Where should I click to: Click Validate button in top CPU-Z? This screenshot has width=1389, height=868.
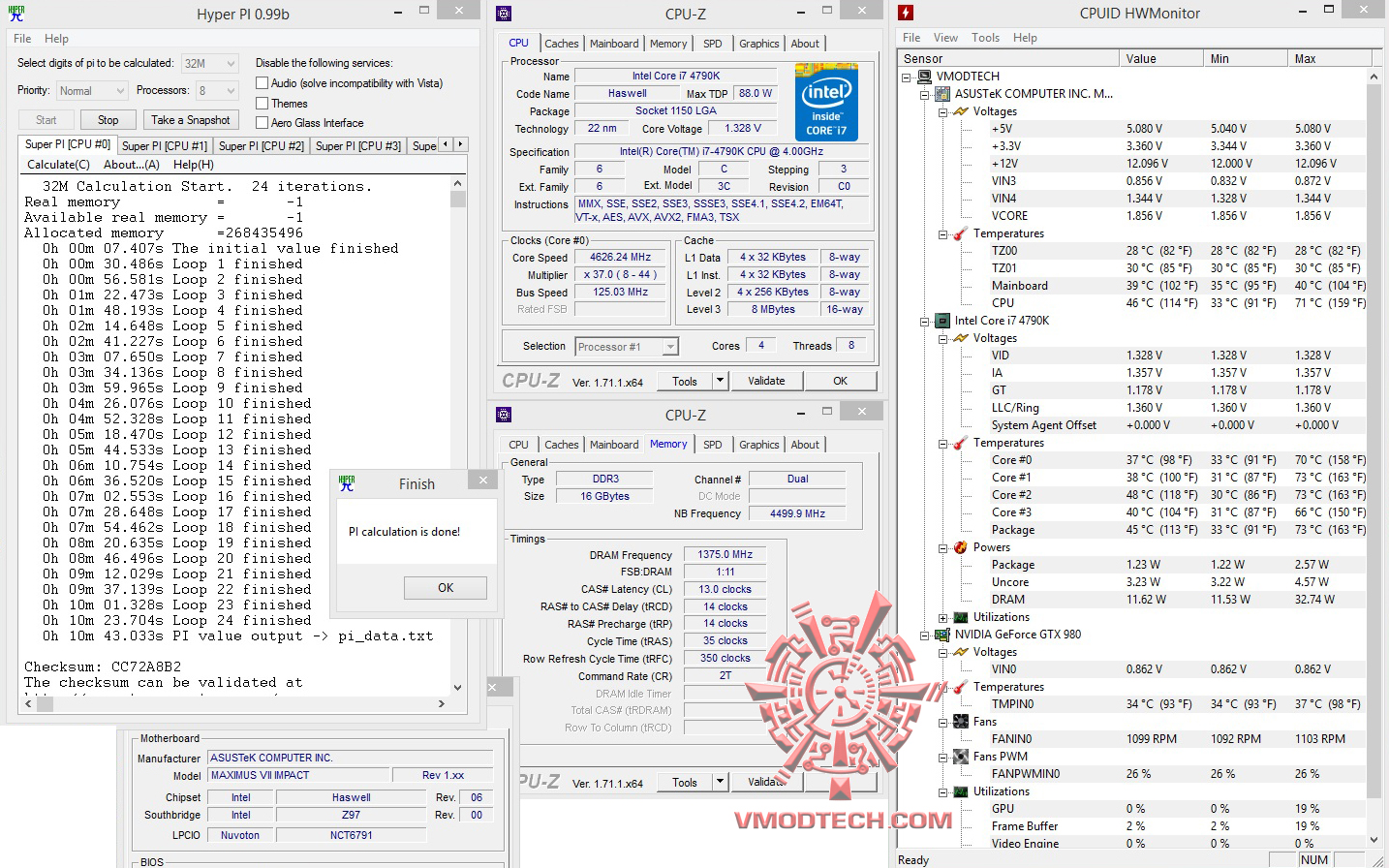(x=766, y=381)
